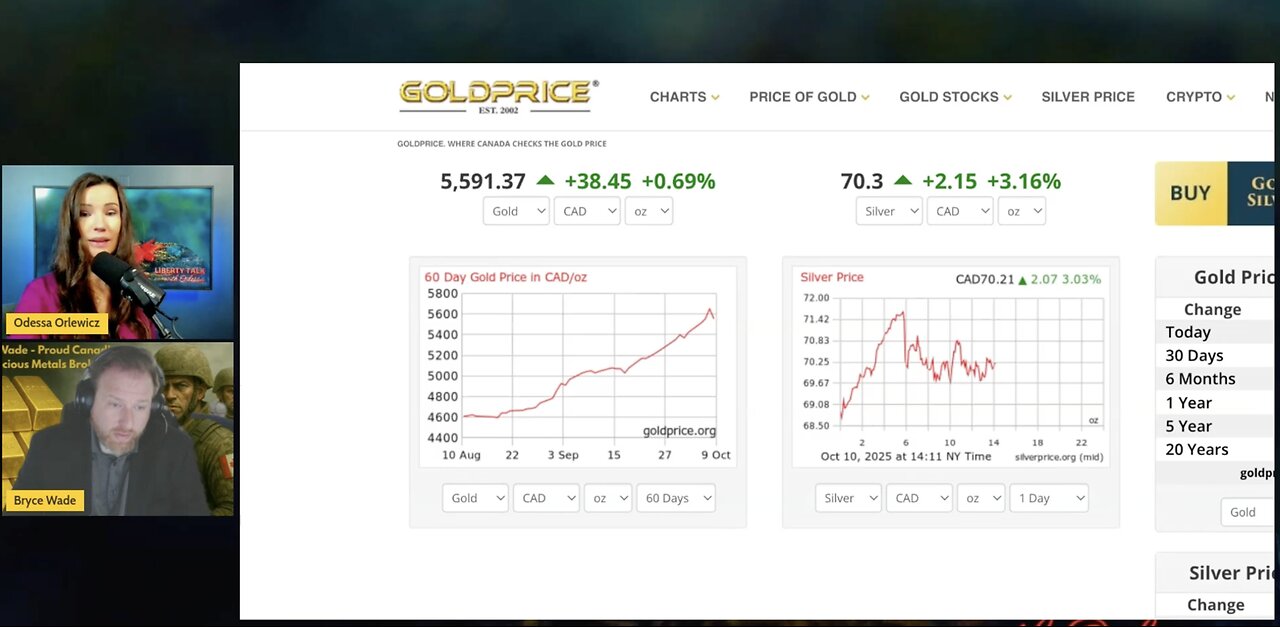Click the silver percent change +3.16%
The image size is (1280, 627).
point(1024,181)
